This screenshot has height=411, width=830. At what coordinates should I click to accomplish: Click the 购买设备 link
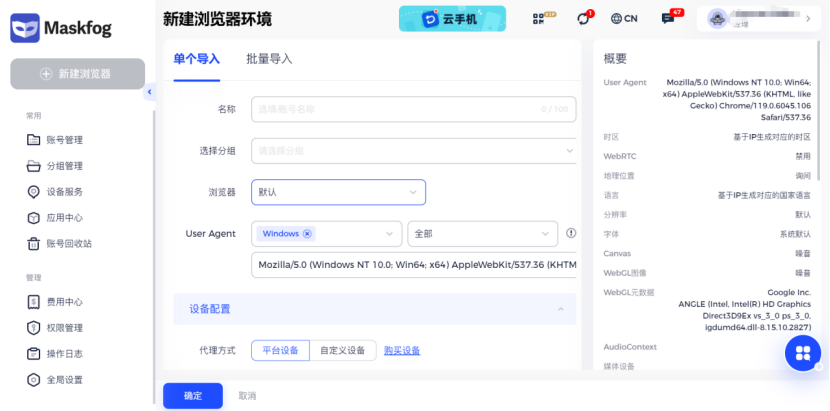click(x=402, y=351)
